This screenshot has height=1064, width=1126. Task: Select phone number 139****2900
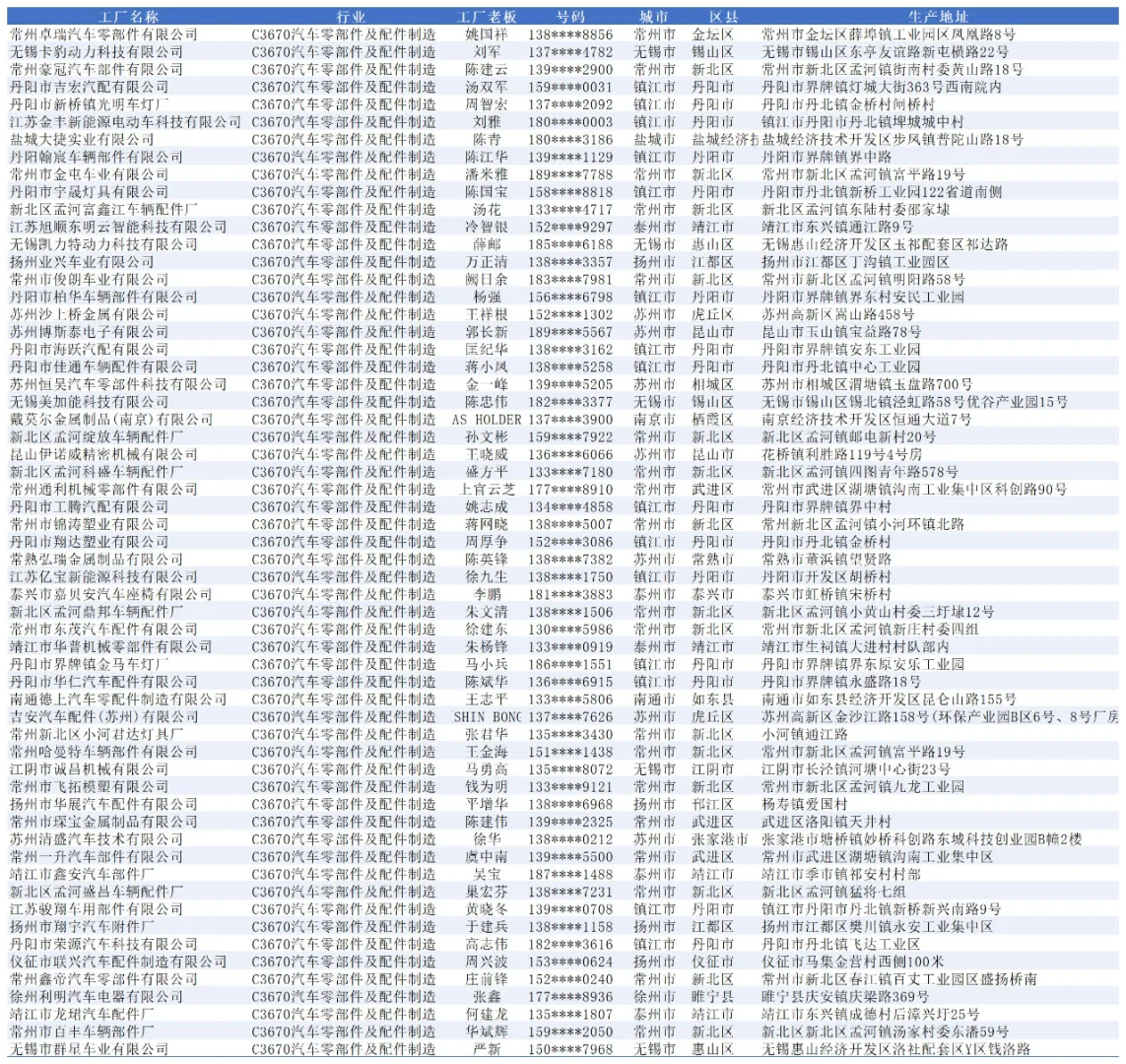point(571,70)
